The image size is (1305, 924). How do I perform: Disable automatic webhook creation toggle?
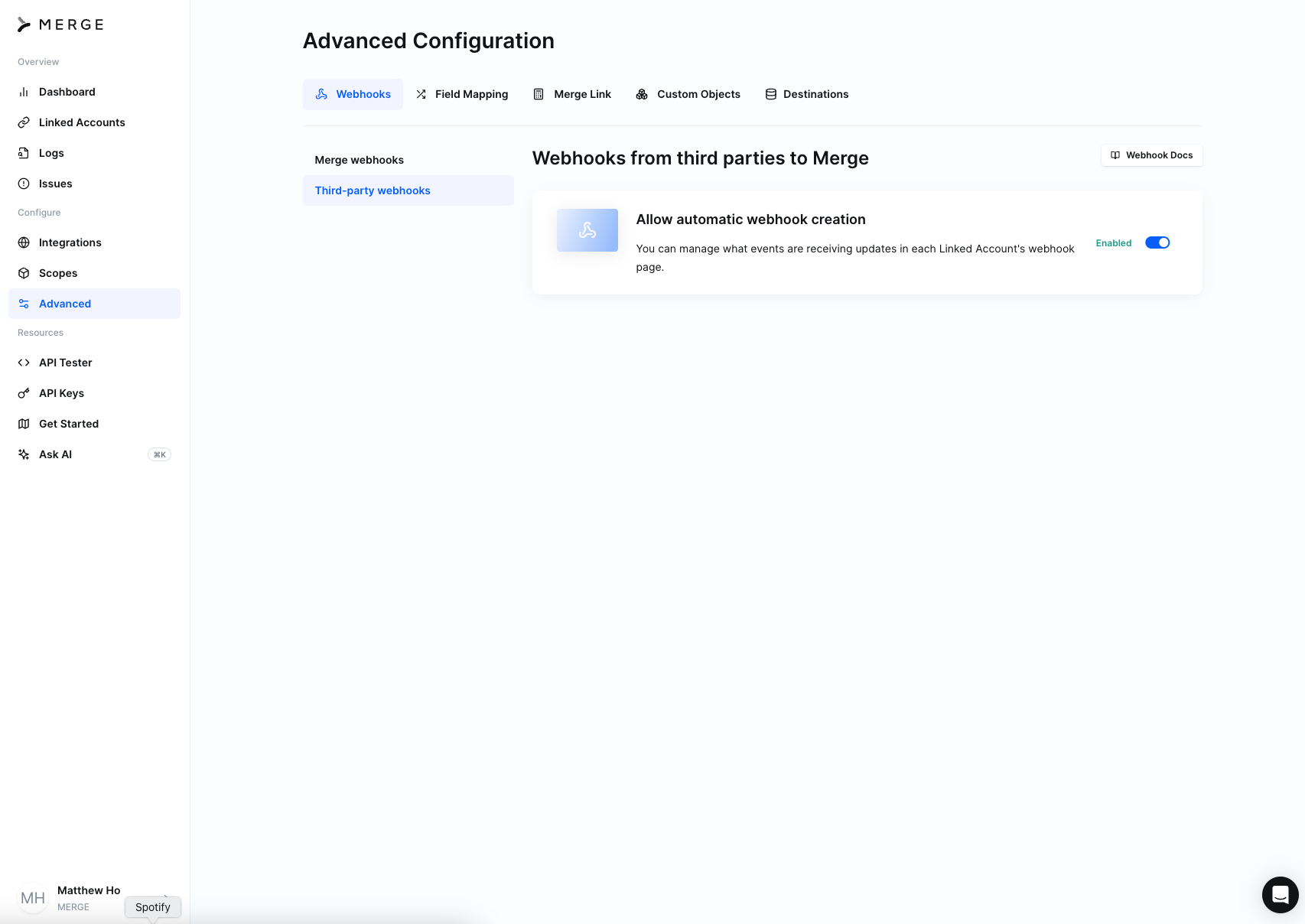coord(1157,242)
